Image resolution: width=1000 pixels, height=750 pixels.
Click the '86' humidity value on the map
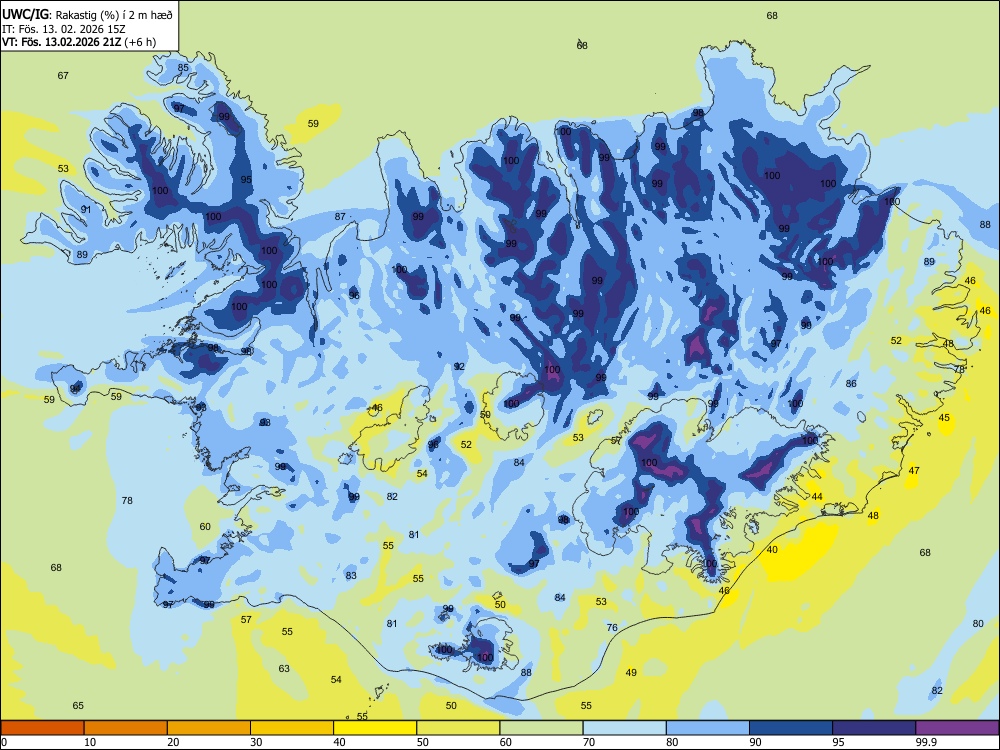(851, 383)
